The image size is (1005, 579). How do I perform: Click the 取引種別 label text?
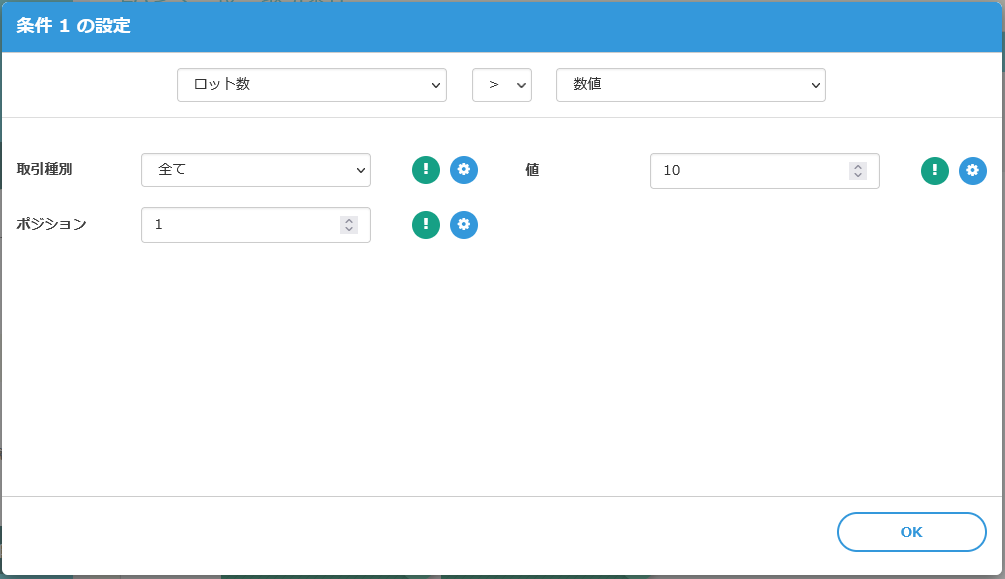[45, 169]
